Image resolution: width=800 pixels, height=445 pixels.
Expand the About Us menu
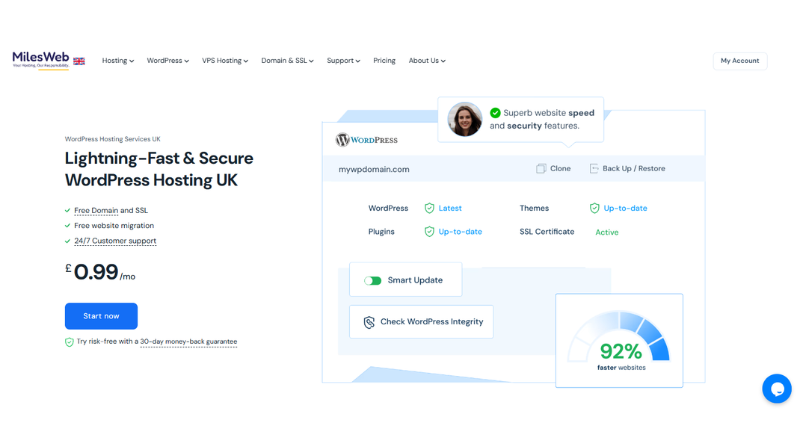[x=427, y=61]
